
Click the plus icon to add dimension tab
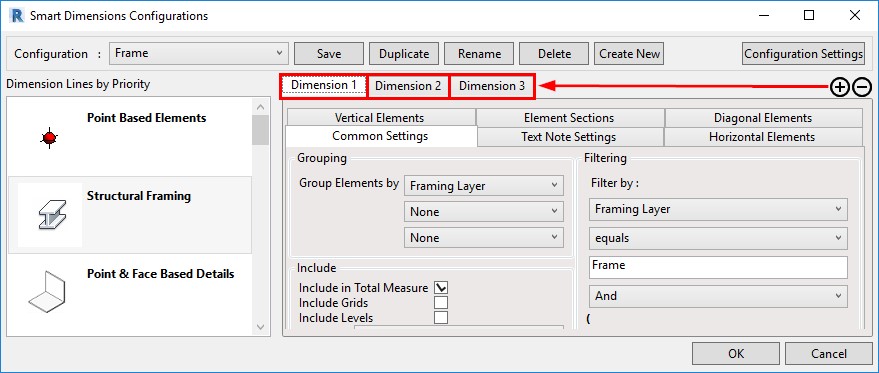[x=839, y=87]
